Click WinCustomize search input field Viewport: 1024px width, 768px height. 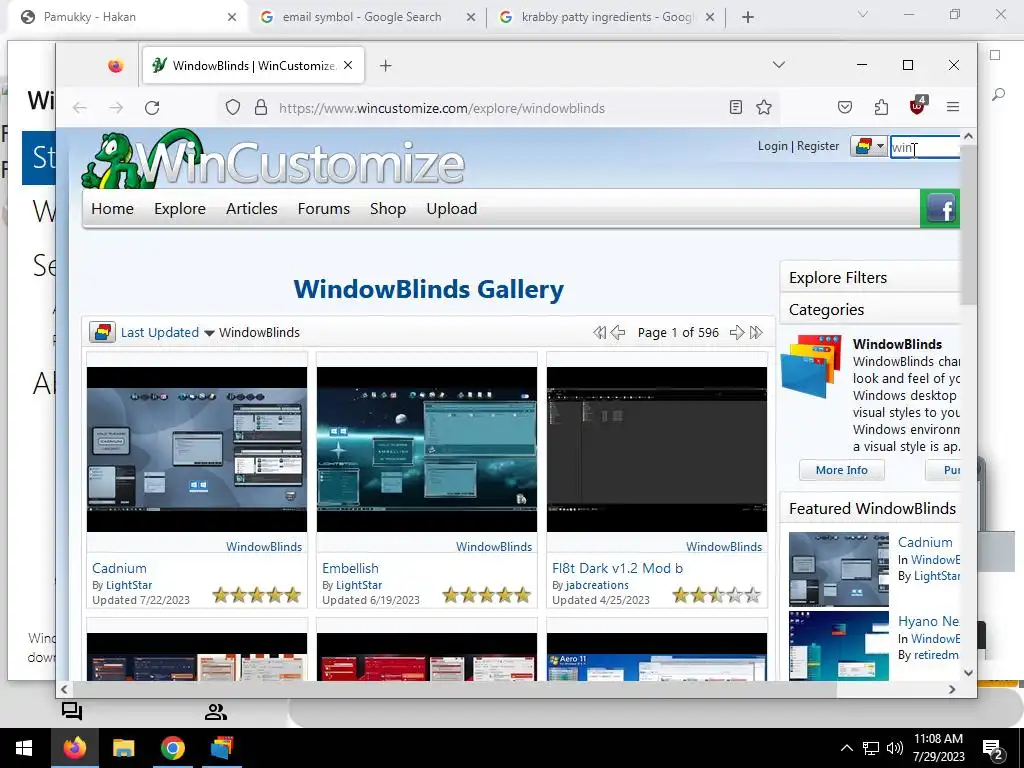[x=925, y=147]
